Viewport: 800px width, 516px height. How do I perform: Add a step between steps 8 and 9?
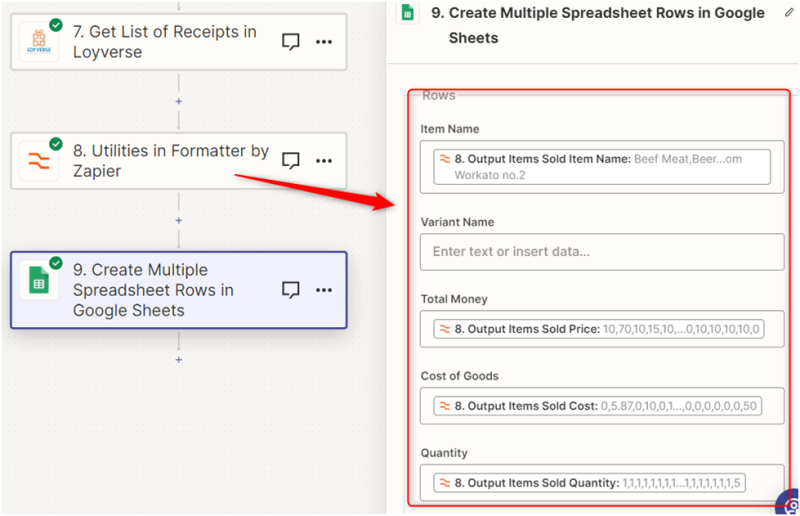(179, 220)
